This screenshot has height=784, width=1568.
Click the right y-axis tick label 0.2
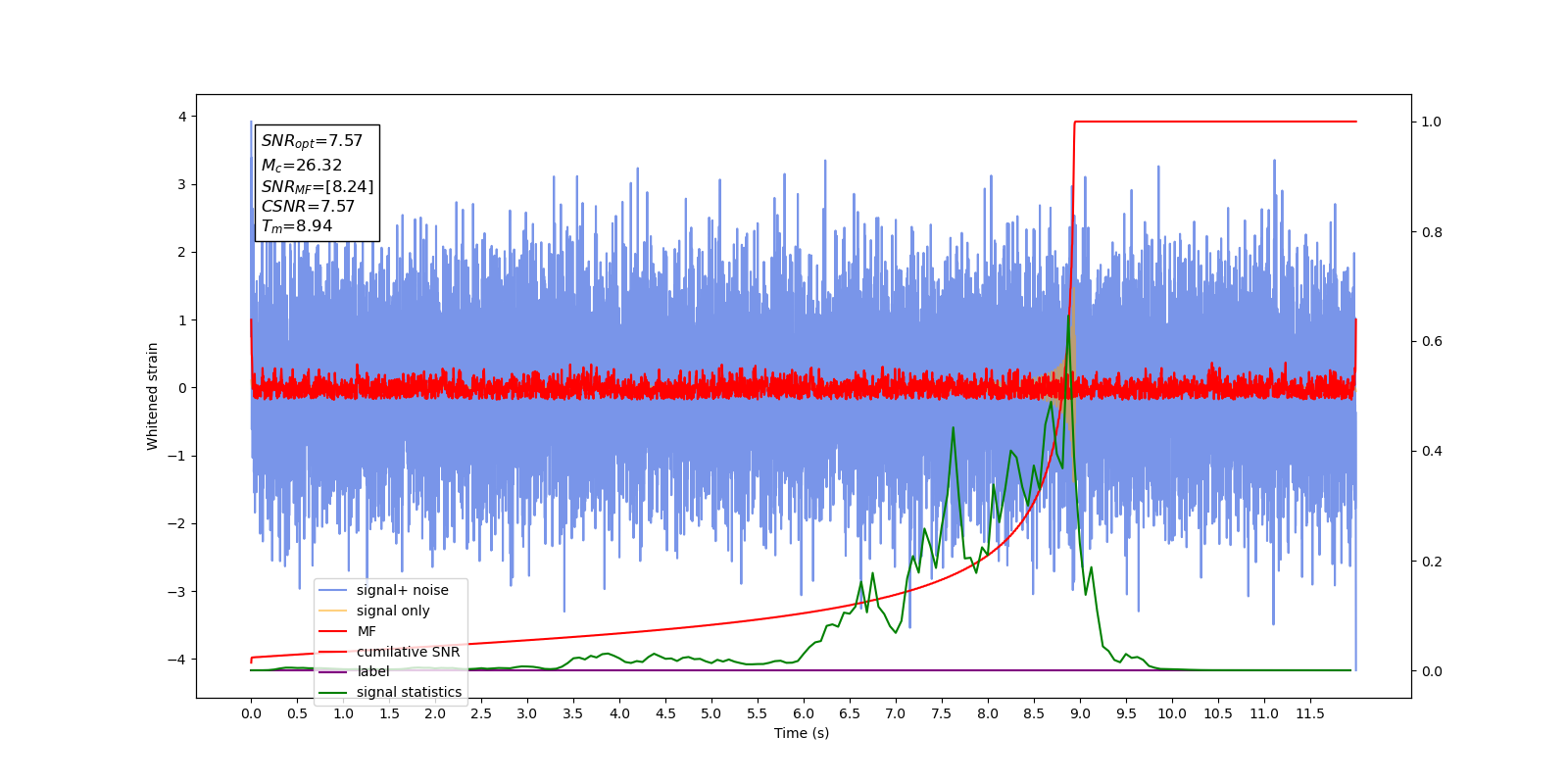1432,562
